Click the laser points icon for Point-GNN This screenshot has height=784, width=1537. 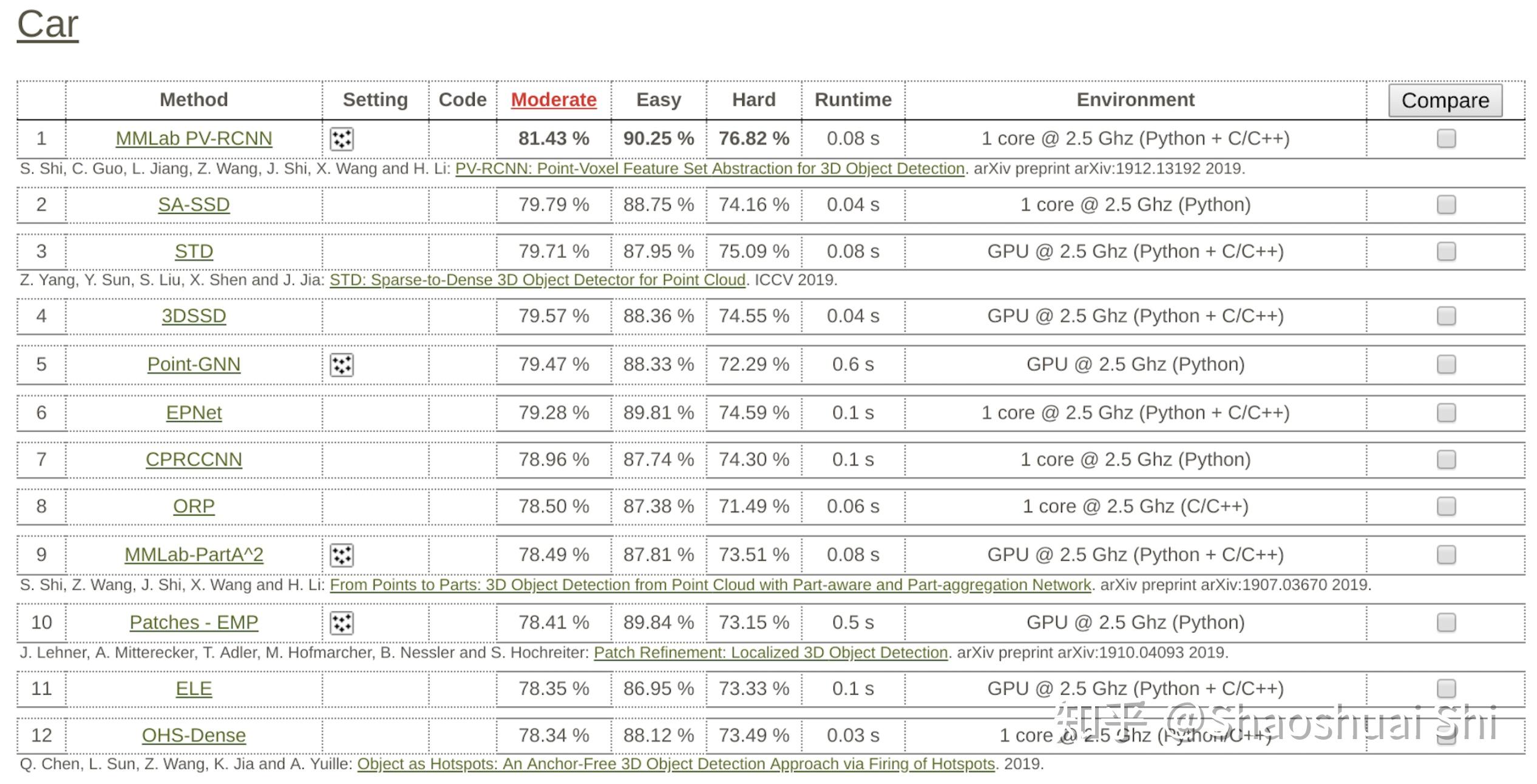point(342,365)
